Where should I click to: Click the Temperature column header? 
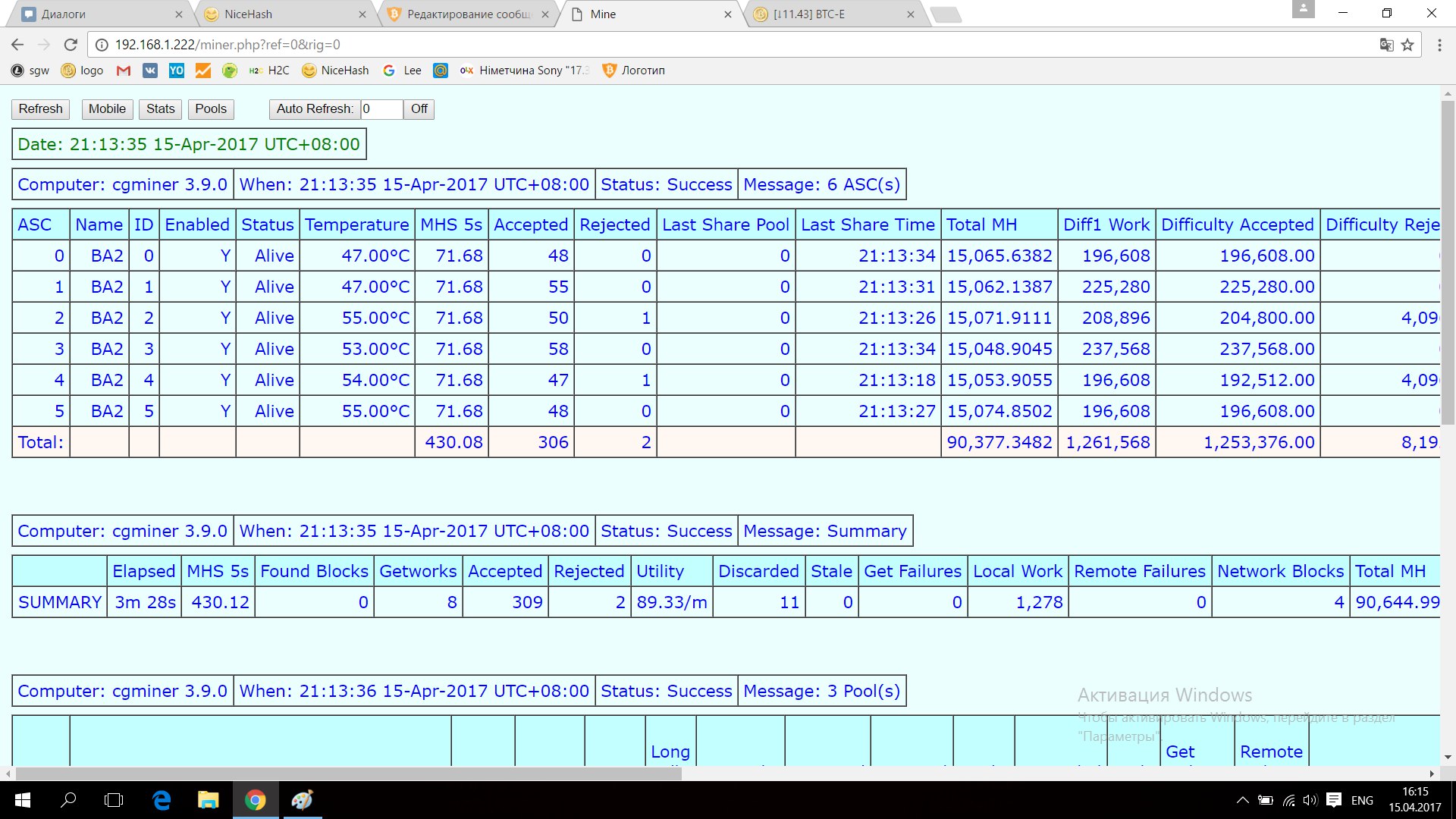[x=357, y=225]
